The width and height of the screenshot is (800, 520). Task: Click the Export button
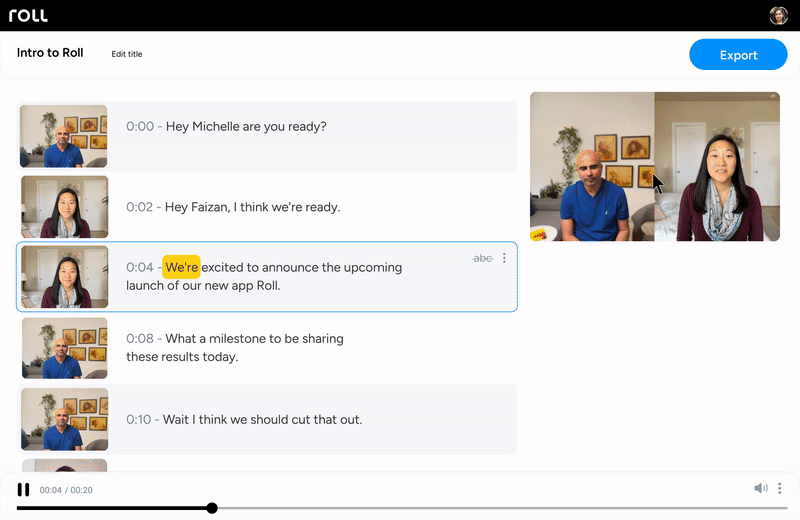pos(738,55)
